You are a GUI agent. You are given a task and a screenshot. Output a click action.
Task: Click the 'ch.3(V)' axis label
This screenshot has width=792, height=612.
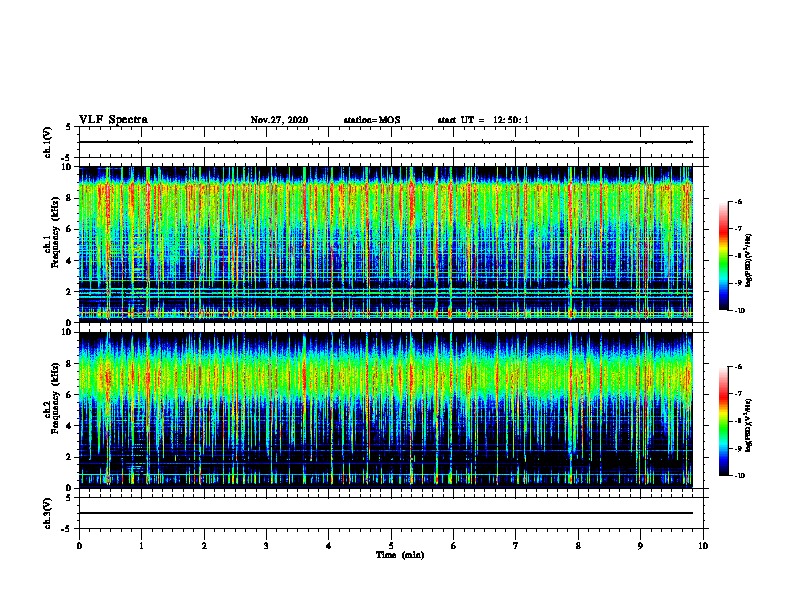point(47,513)
